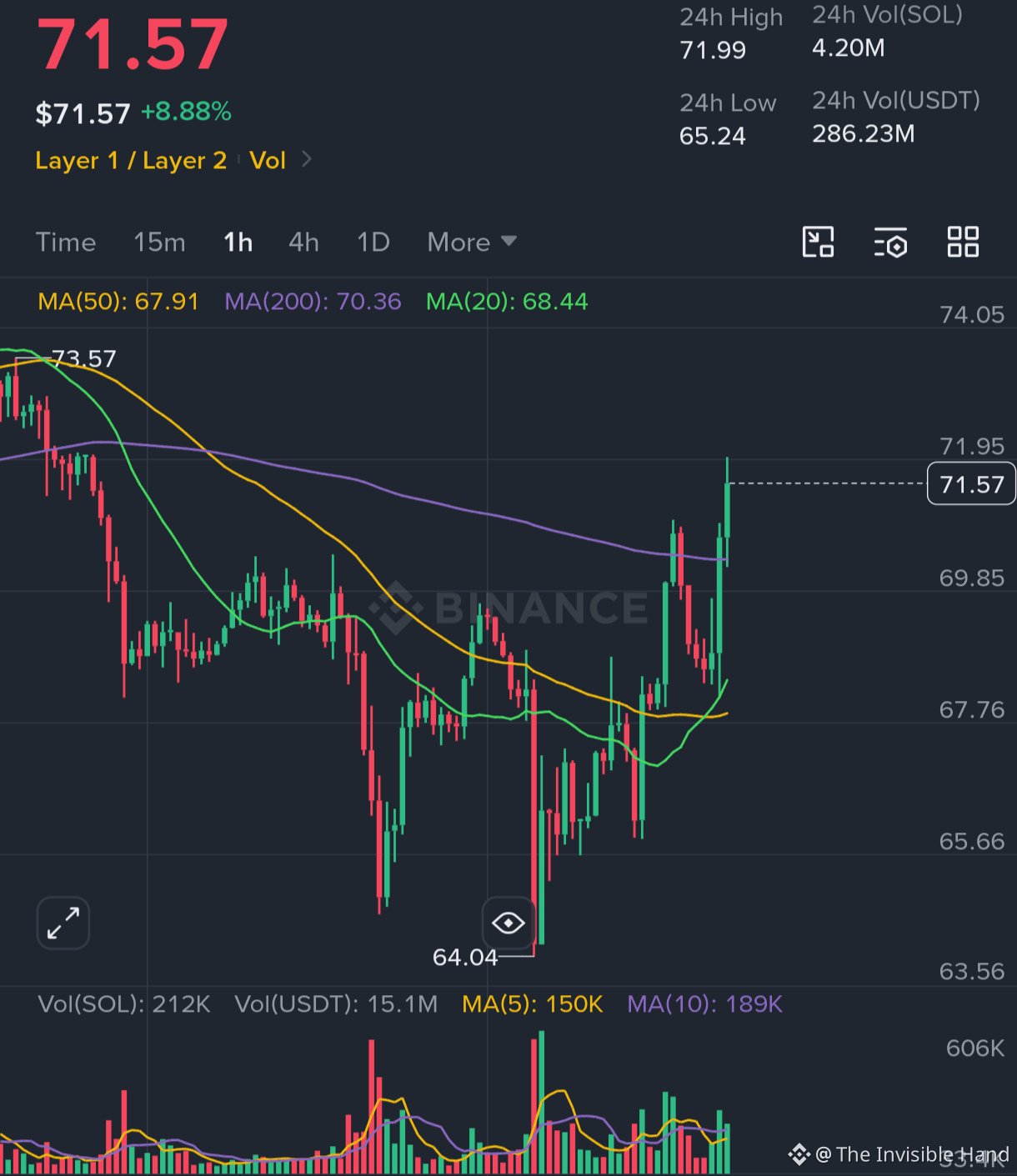Screen dimensions: 1017x1176
Task: Select the 1h timeframe tab
Action: (x=238, y=243)
